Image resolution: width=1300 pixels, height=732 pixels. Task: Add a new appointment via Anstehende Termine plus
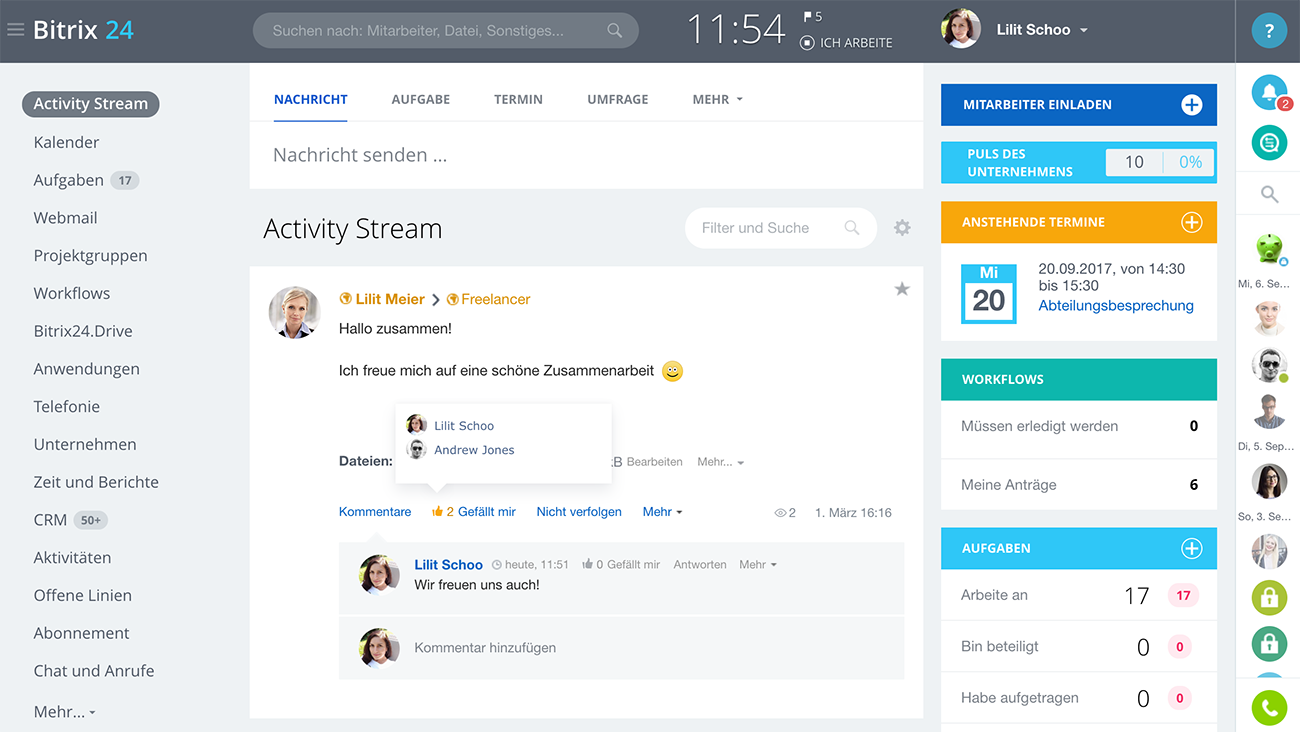point(1191,222)
